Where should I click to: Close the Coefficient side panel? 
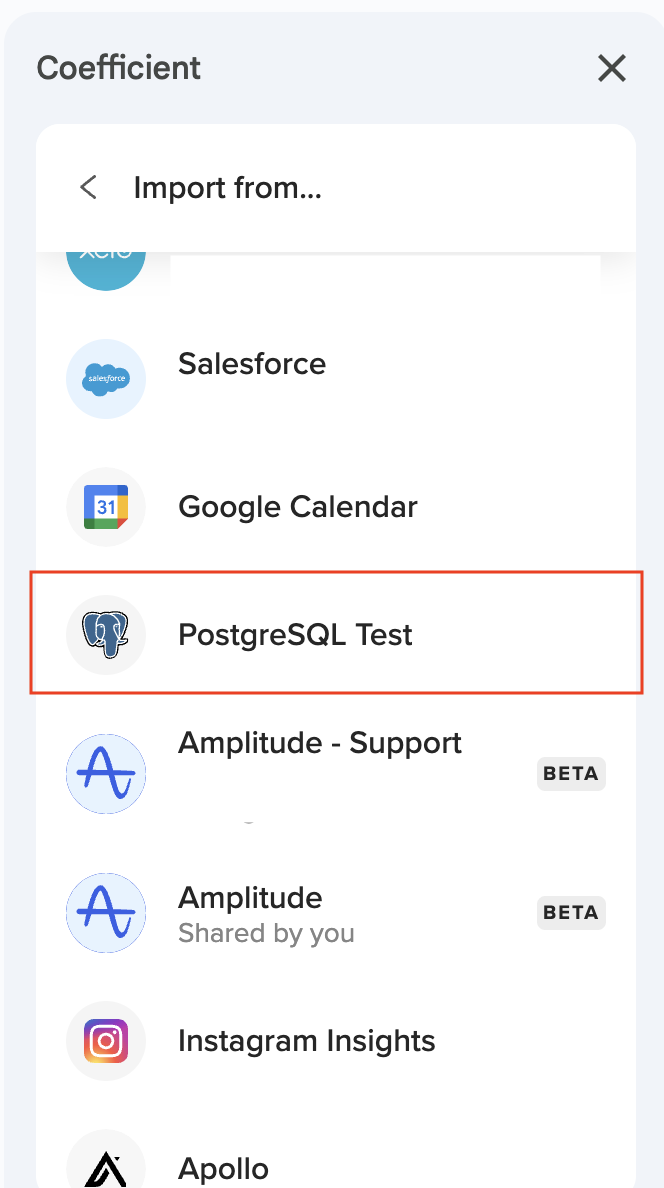[x=611, y=68]
